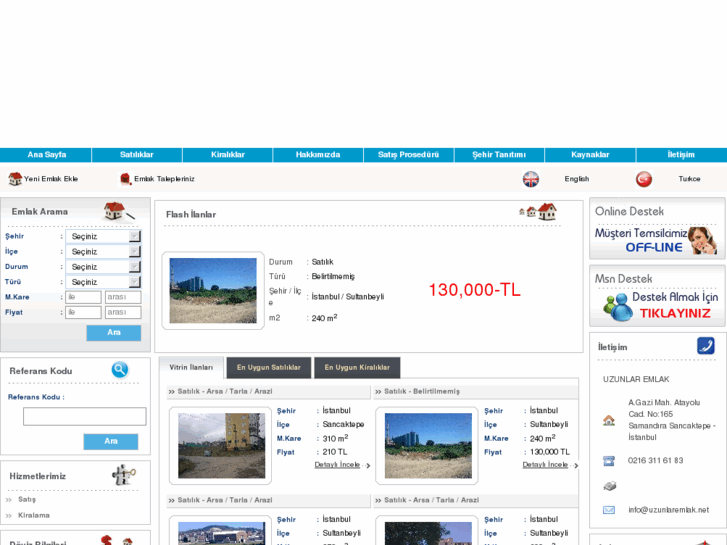Click the house icon beside Yeni Emlak Ekle
727x545 pixels.
click(15, 179)
